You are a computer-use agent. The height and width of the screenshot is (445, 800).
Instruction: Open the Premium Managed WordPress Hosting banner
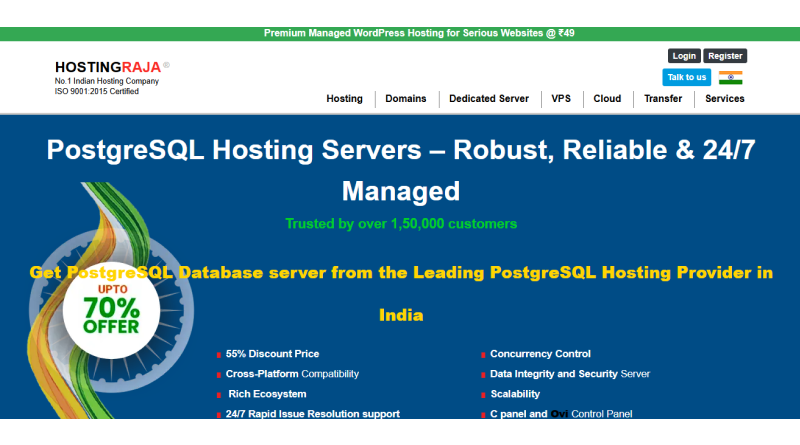pos(419,33)
